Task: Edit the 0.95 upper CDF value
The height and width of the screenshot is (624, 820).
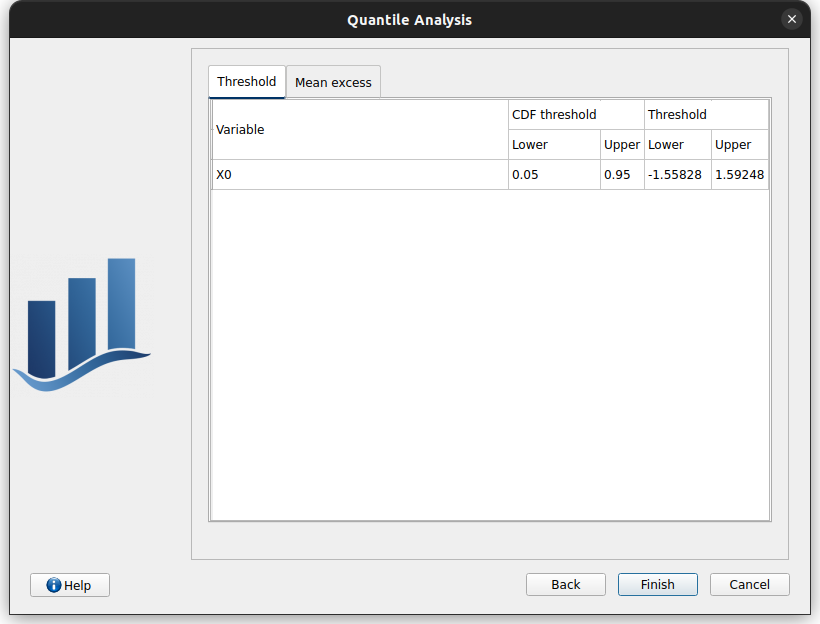Action: [622, 175]
